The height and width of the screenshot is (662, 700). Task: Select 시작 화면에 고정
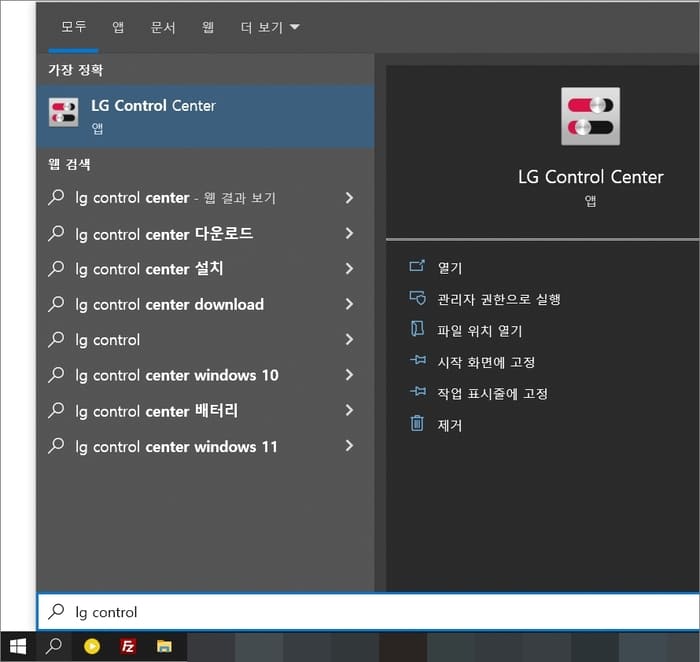click(x=486, y=362)
